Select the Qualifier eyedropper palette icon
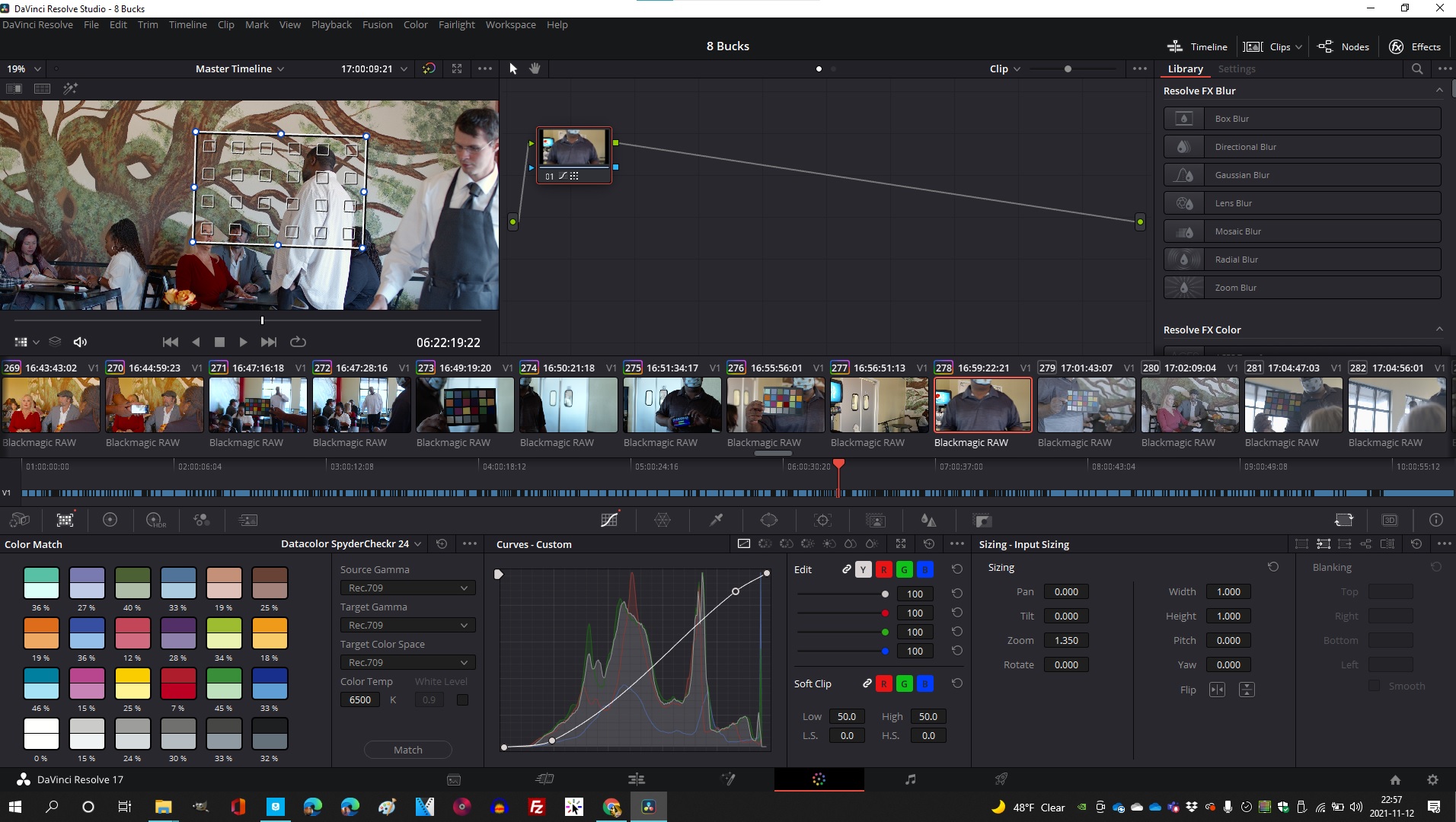Viewport: 1456px width, 822px height. point(716,521)
